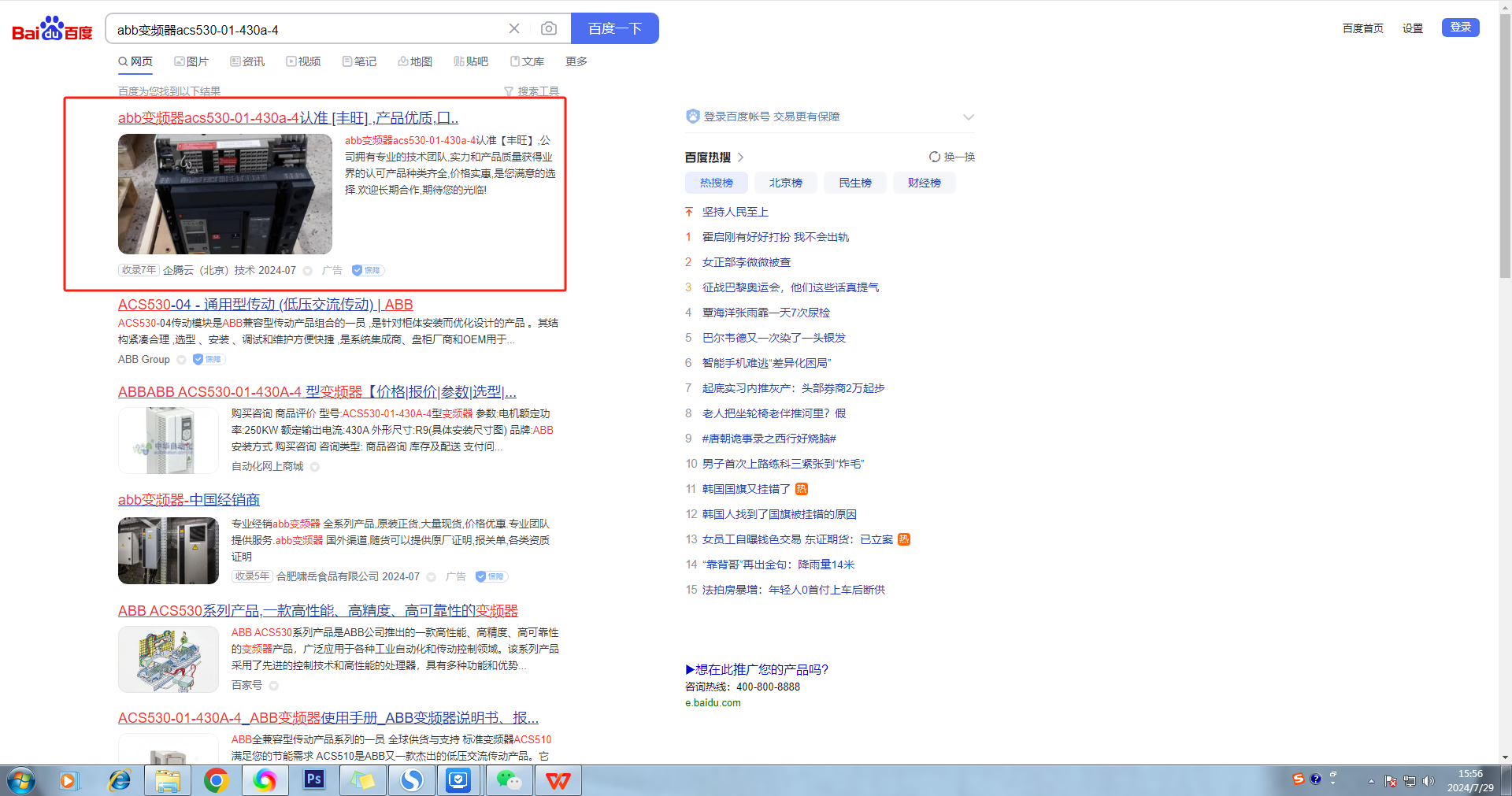Open Google Chrome from the taskbar
The width and height of the screenshot is (1512, 796).
click(x=216, y=779)
